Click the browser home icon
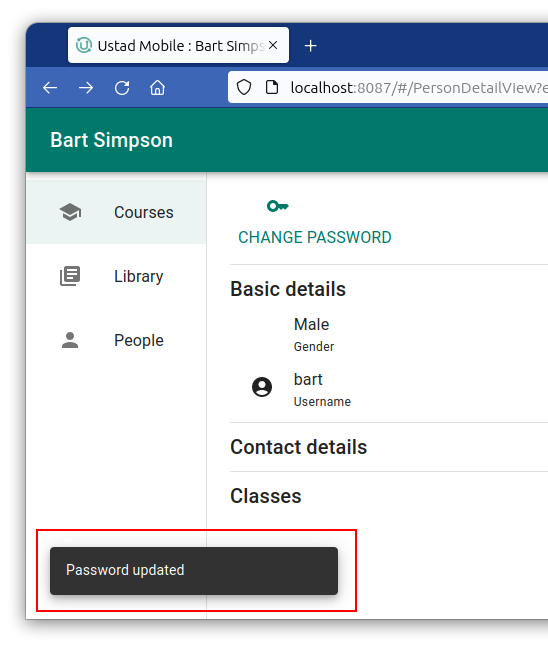The height and width of the screenshot is (648, 548). (157, 88)
